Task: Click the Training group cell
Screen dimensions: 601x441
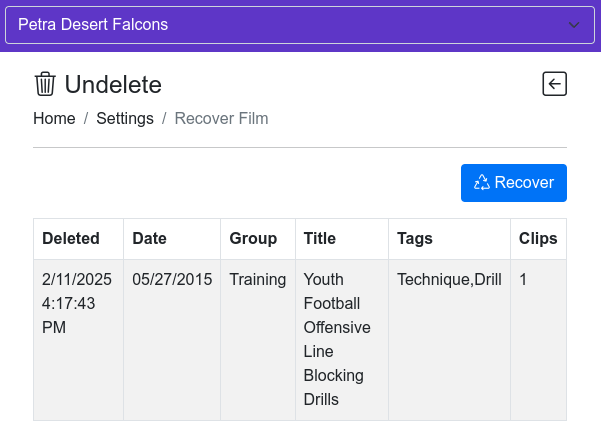Action: click(x=258, y=280)
